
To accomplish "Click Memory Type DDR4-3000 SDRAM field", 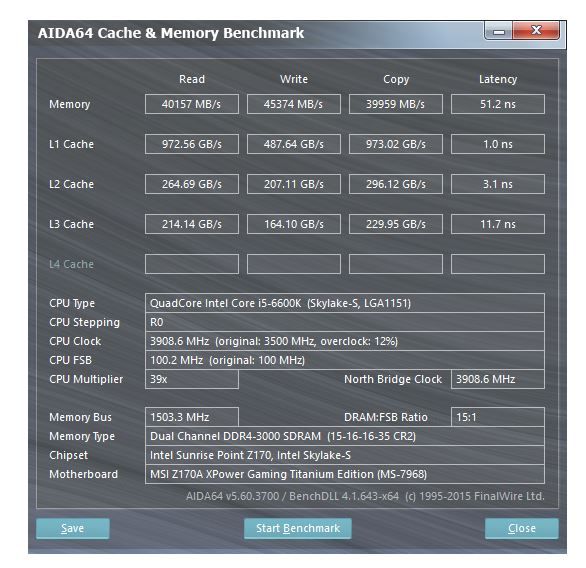I will 345,436.
